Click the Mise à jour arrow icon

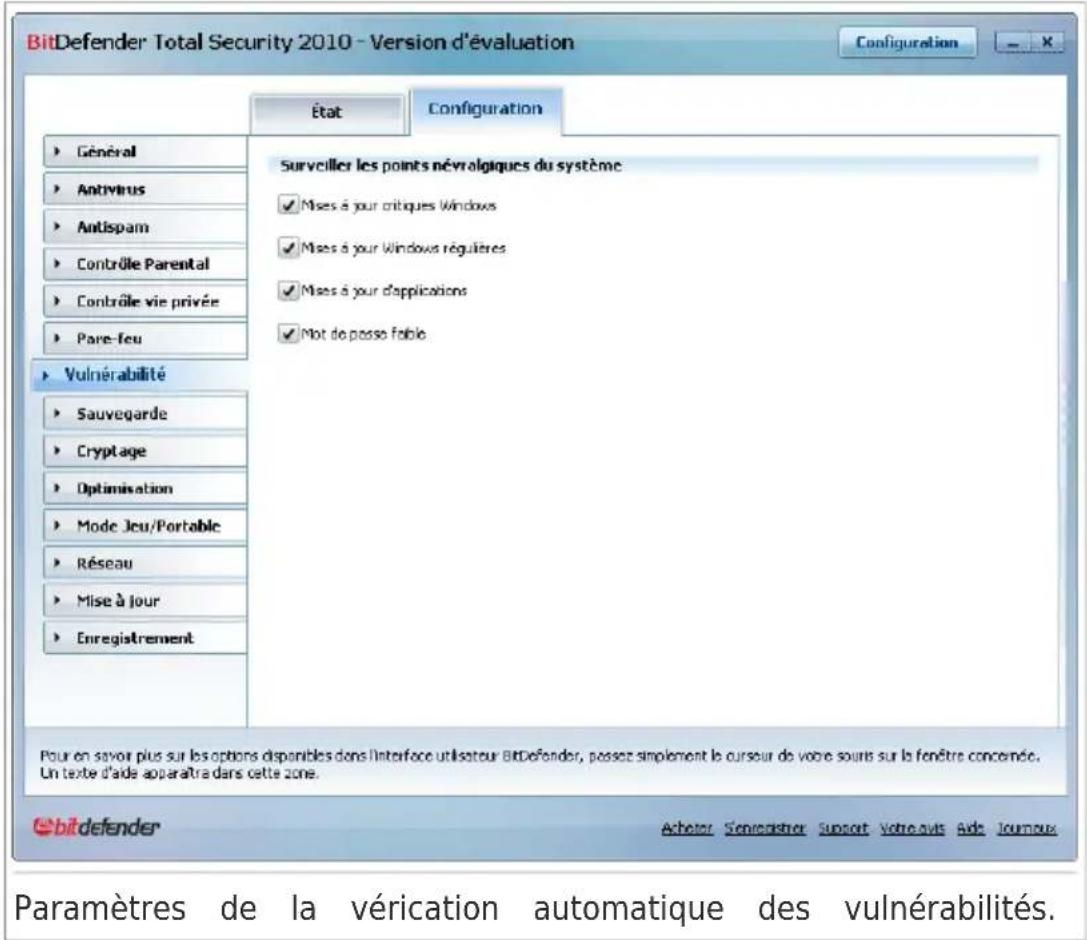pos(58,600)
